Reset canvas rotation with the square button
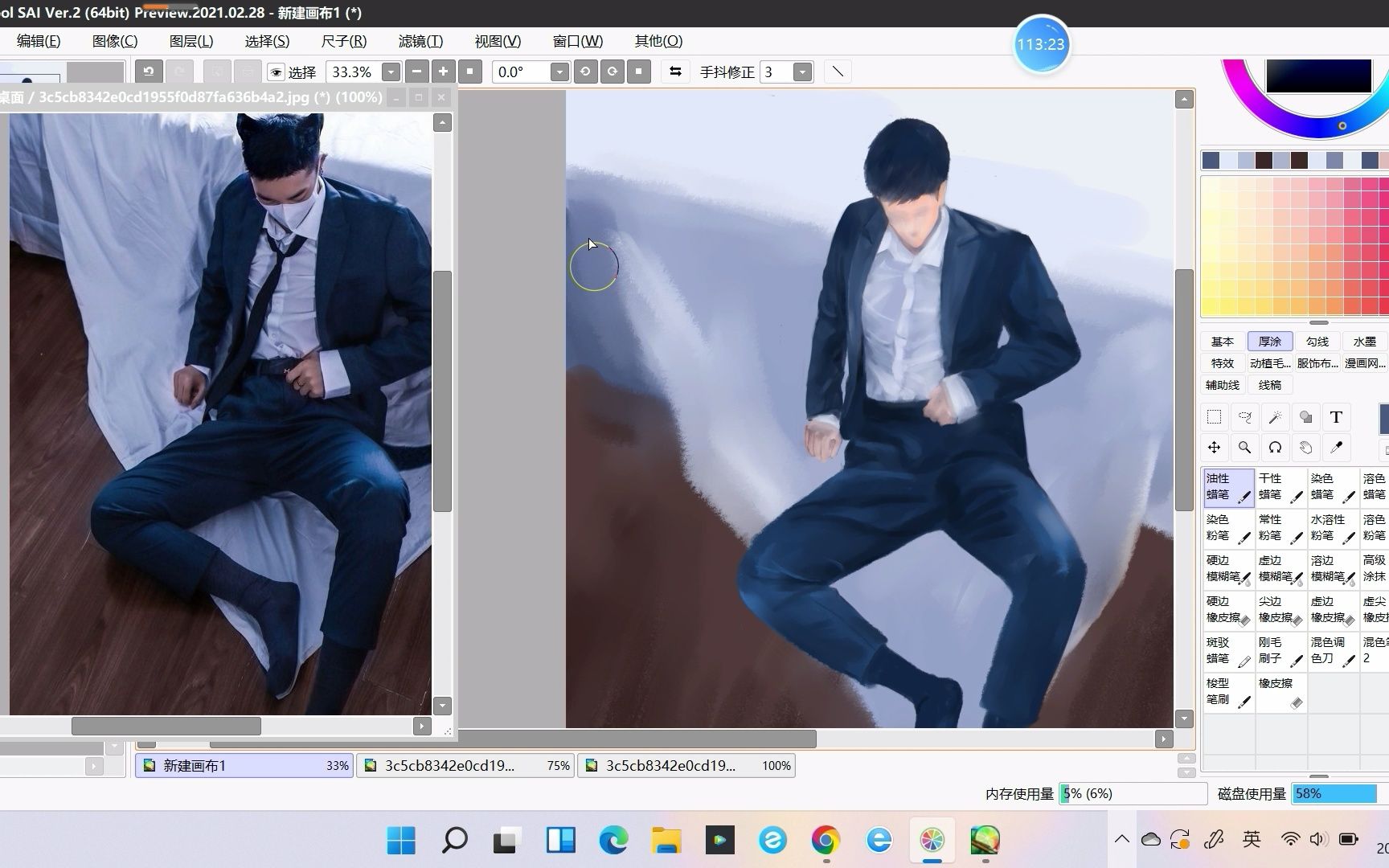The image size is (1389, 868). 639,72
